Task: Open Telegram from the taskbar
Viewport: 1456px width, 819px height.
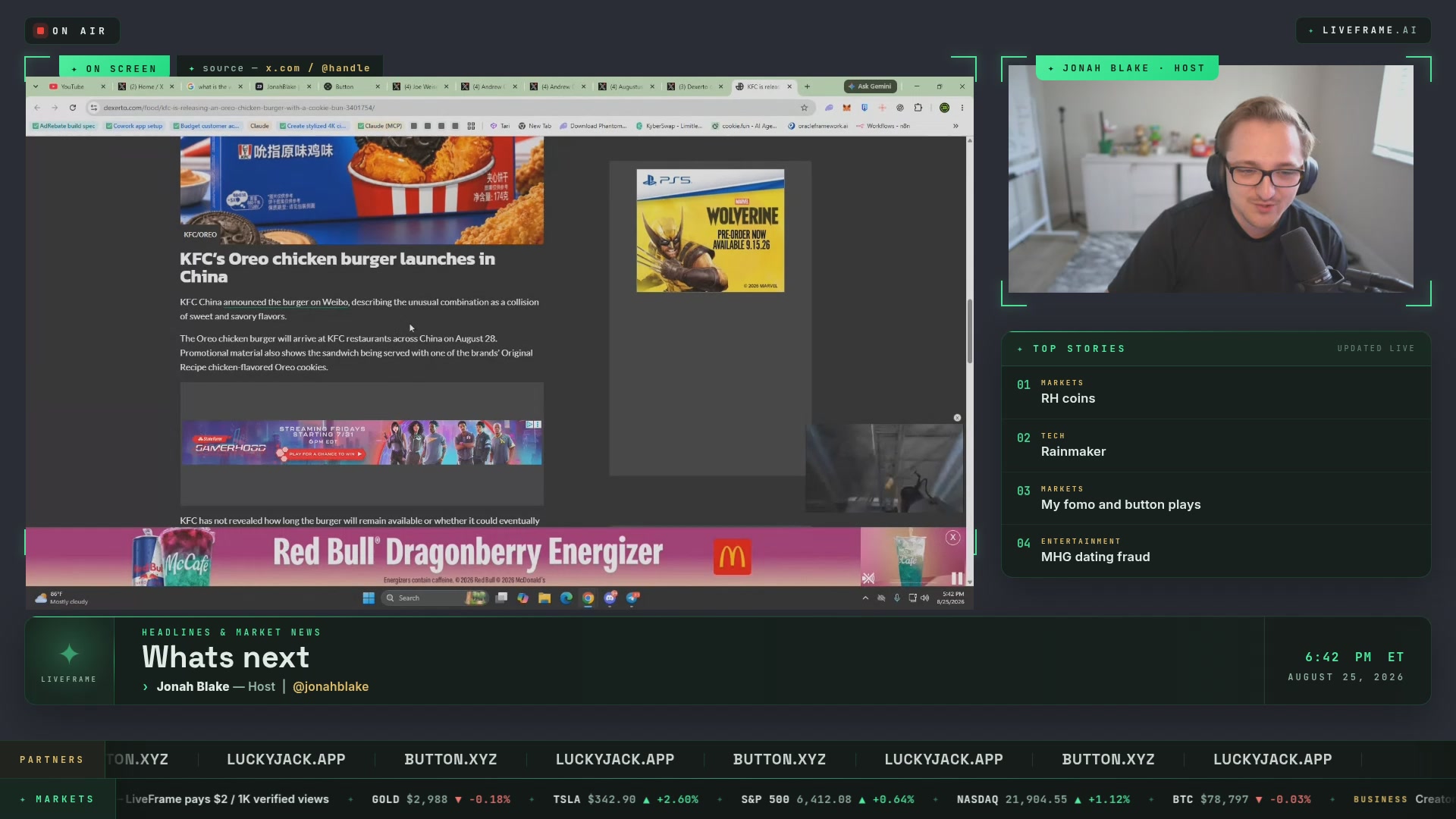Action: click(632, 598)
